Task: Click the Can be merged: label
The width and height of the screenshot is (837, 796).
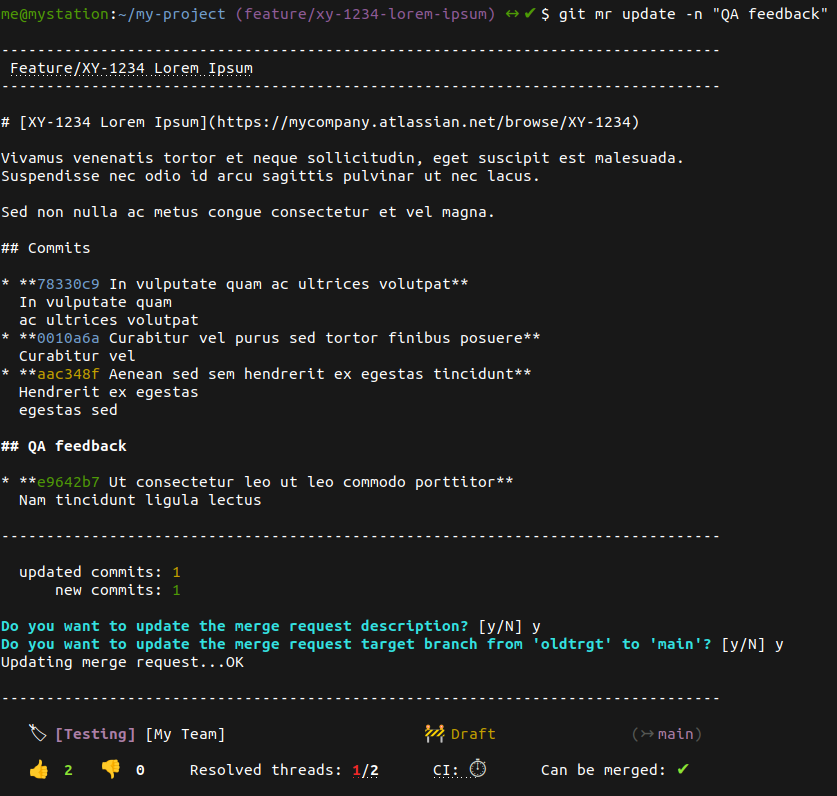Action: (x=603, y=770)
